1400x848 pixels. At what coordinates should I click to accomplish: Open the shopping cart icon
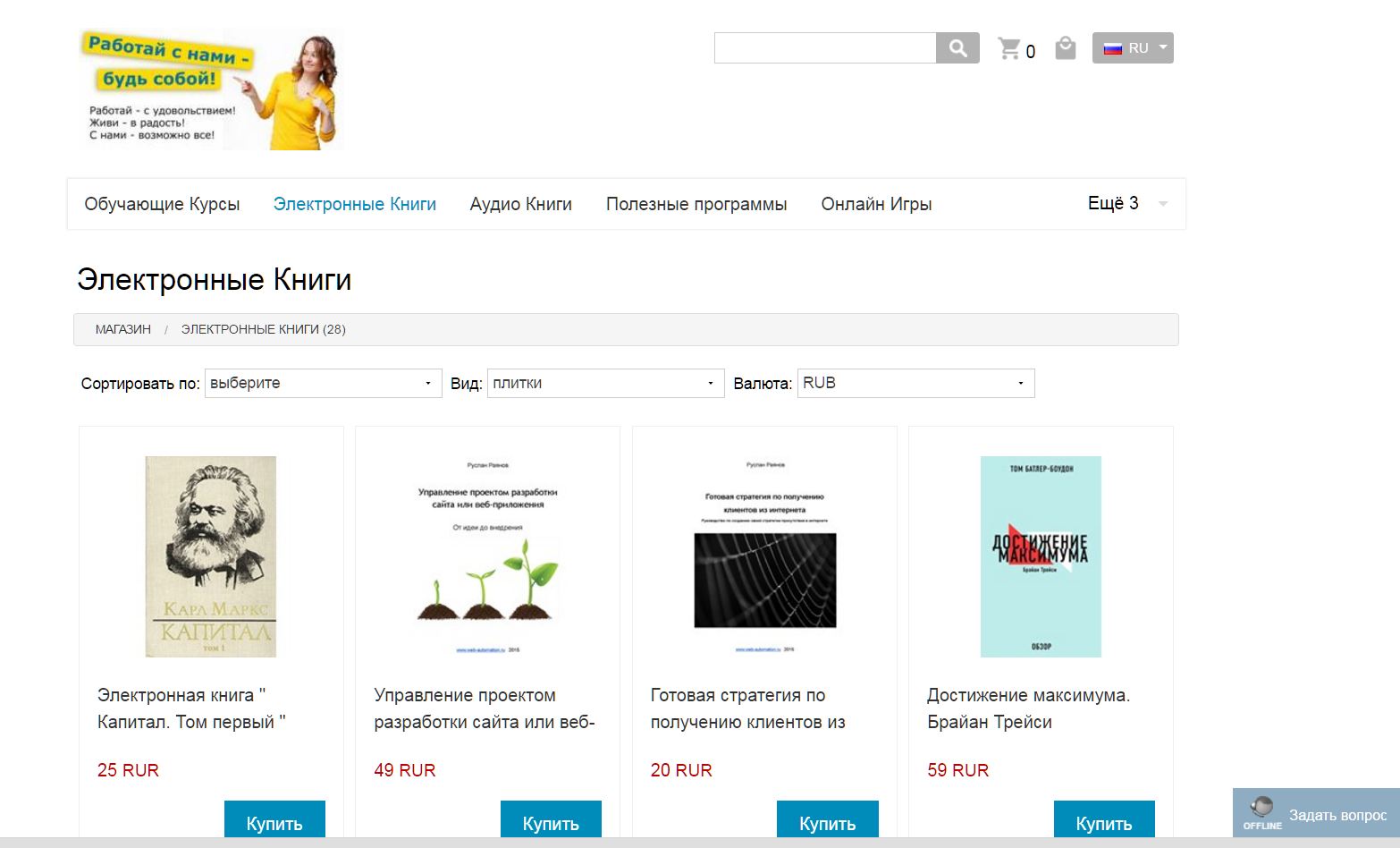[x=1009, y=48]
